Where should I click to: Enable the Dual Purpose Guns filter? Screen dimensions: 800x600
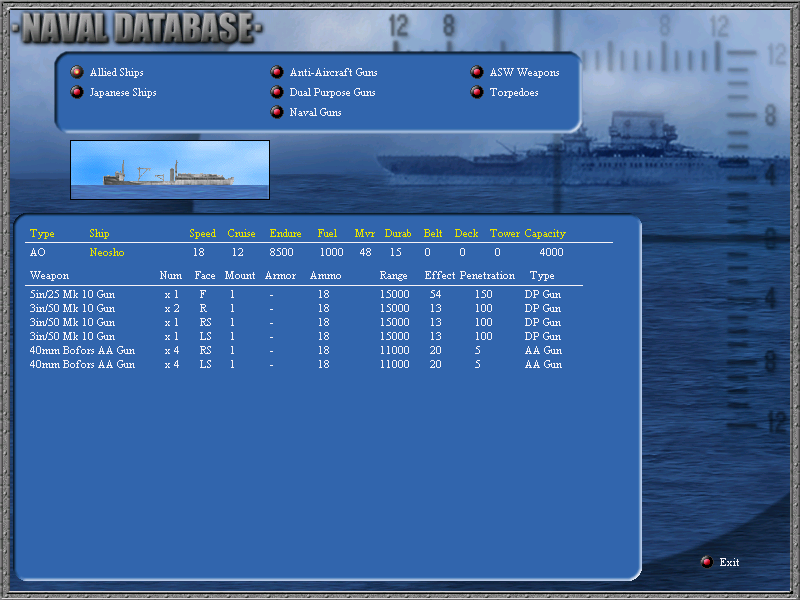[x=277, y=91]
